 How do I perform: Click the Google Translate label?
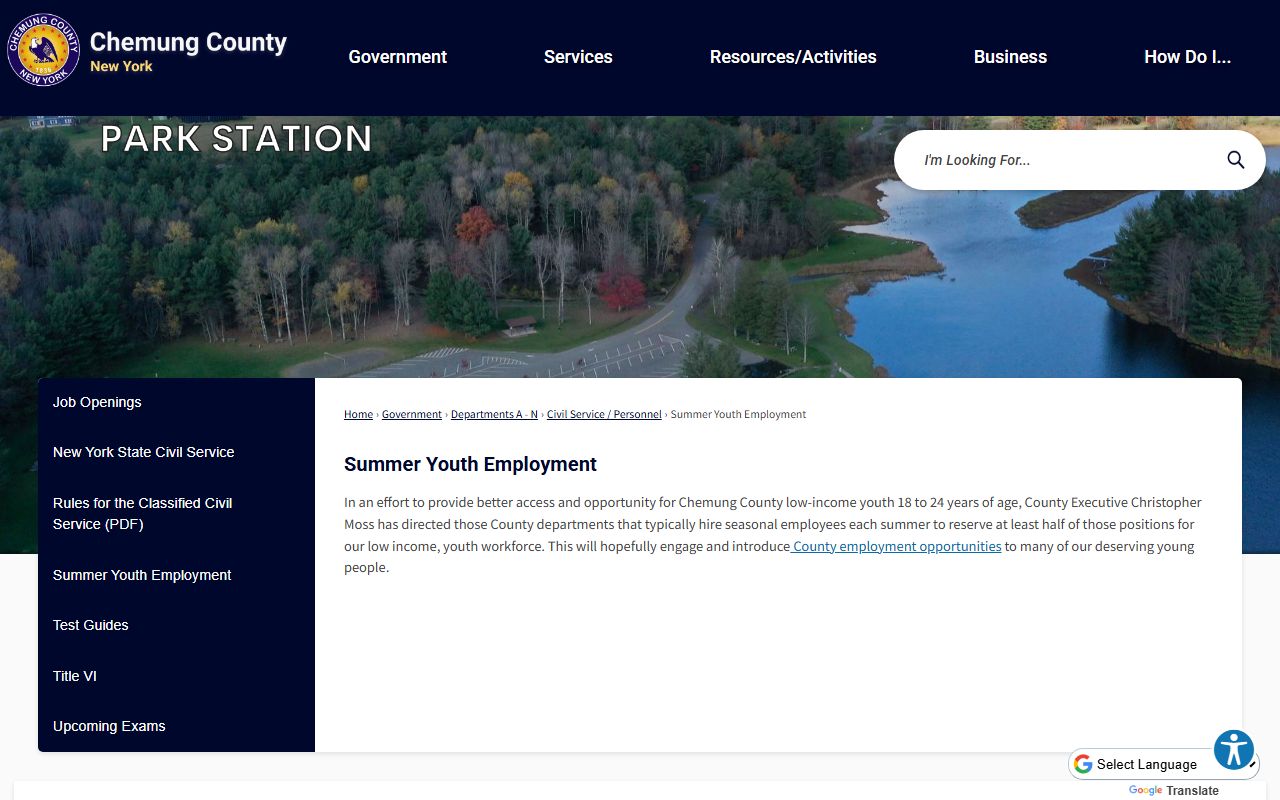(x=1174, y=790)
